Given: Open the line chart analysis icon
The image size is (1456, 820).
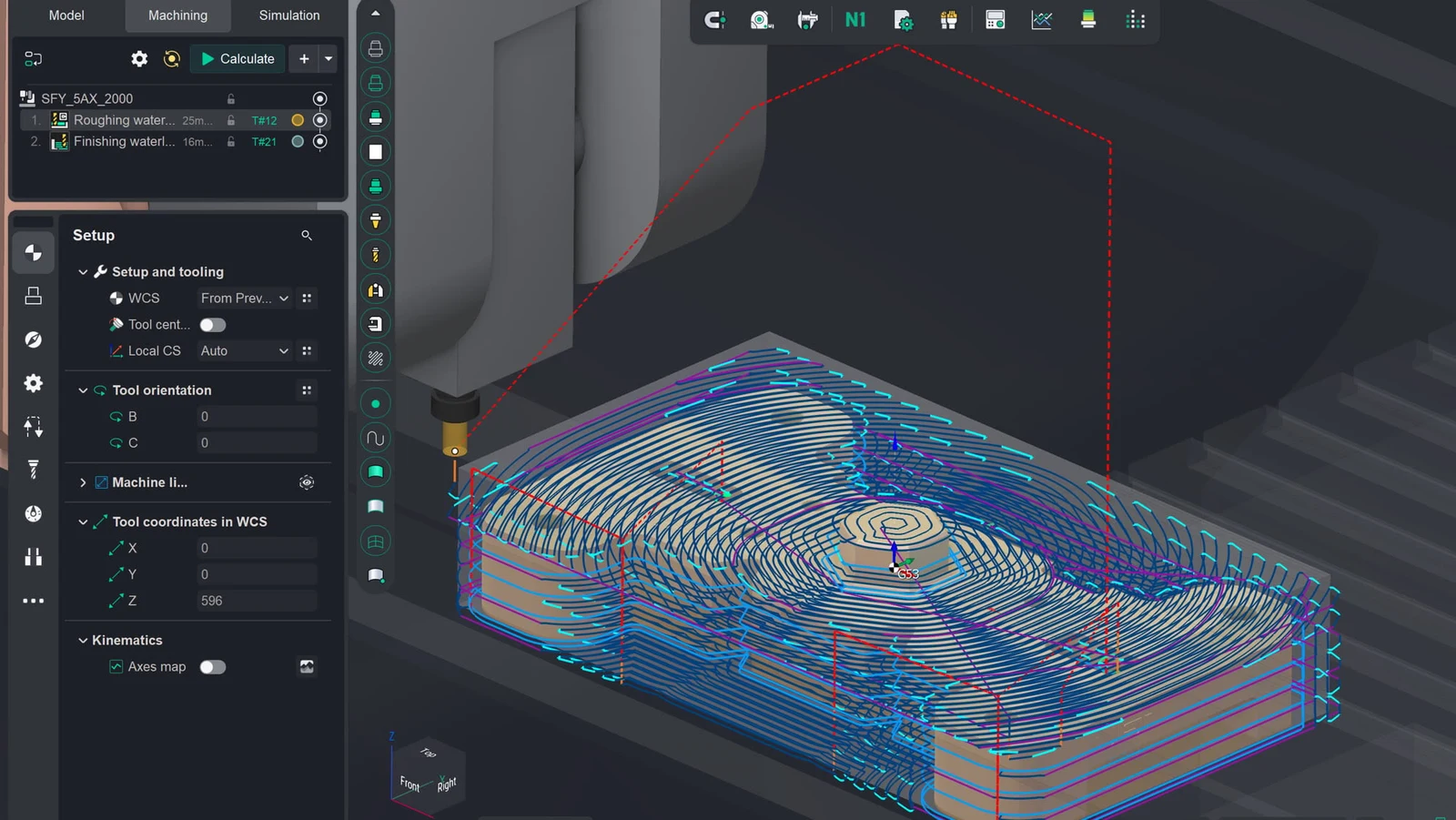Looking at the screenshot, I should click(x=1042, y=20).
